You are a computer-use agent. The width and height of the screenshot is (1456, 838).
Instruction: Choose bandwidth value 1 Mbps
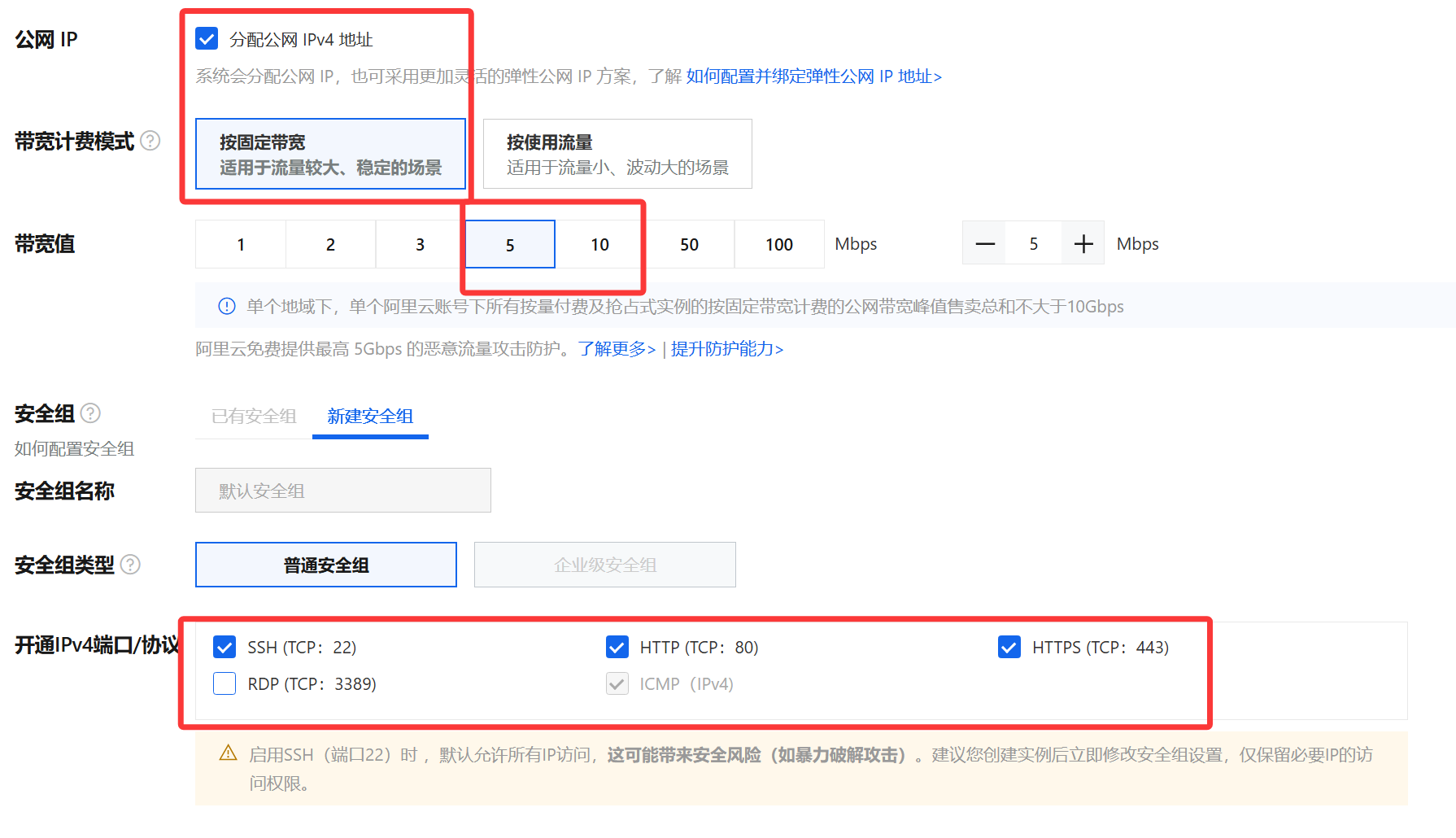[241, 244]
